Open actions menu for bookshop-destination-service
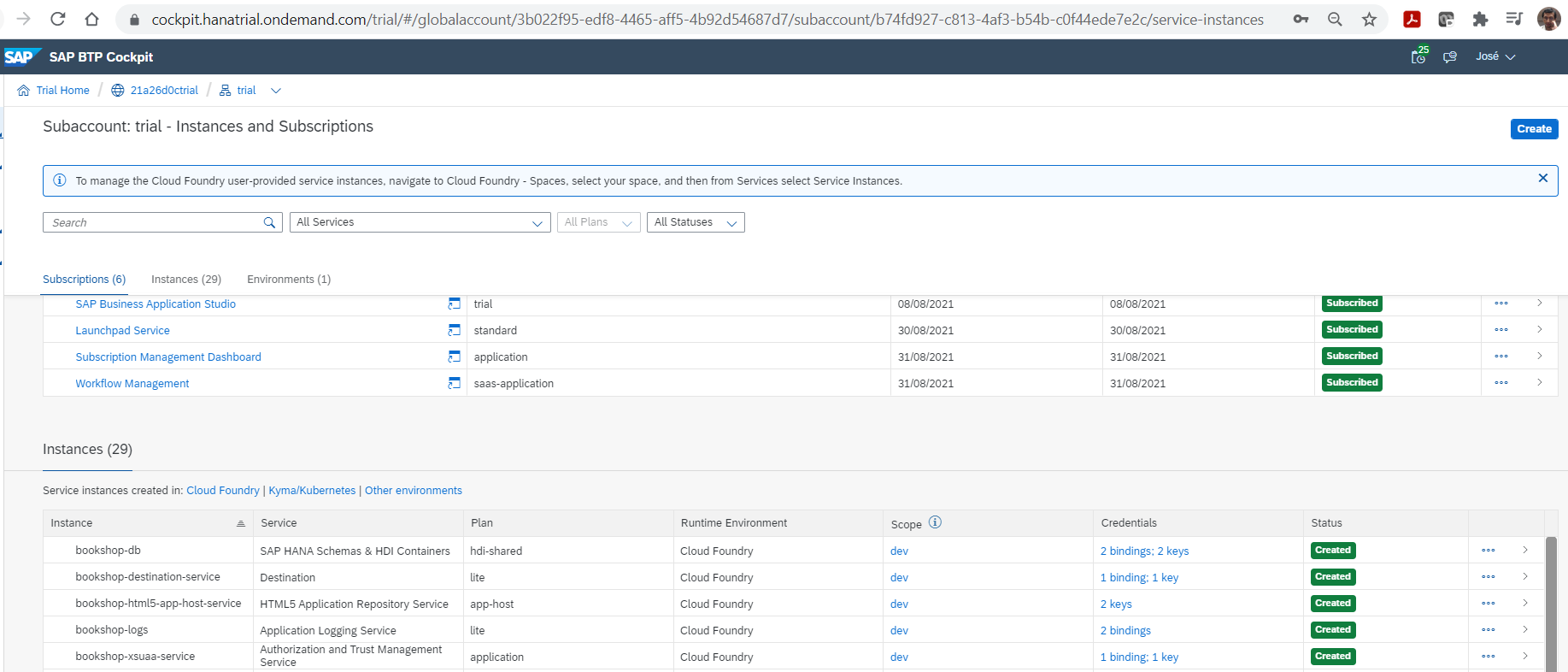This screenshot has height=672, width=1568. [x=1489, y=577]
